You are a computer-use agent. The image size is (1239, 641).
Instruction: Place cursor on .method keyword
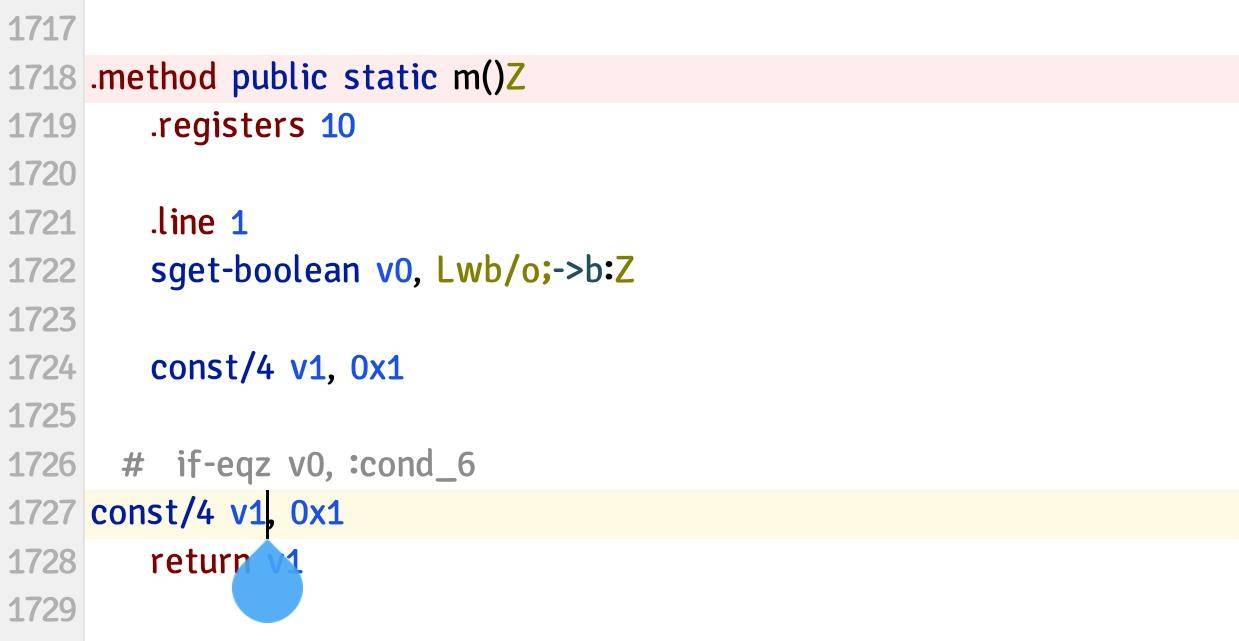click(x=153, y=78)
